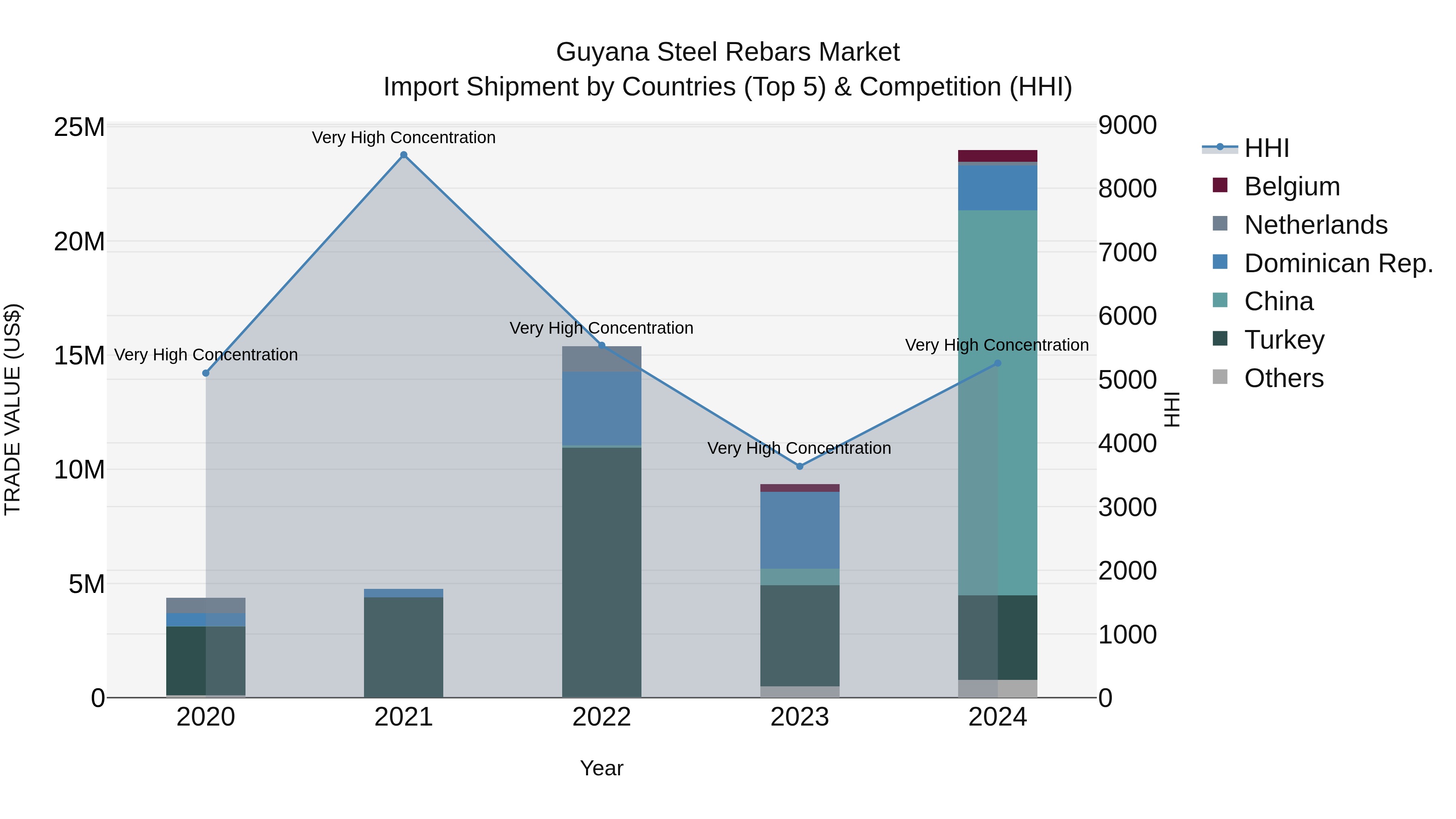The image size is (1456, 819).
Task: Click the 2021 Very High Concentration annotation
Action: click(x=404, y=138)
